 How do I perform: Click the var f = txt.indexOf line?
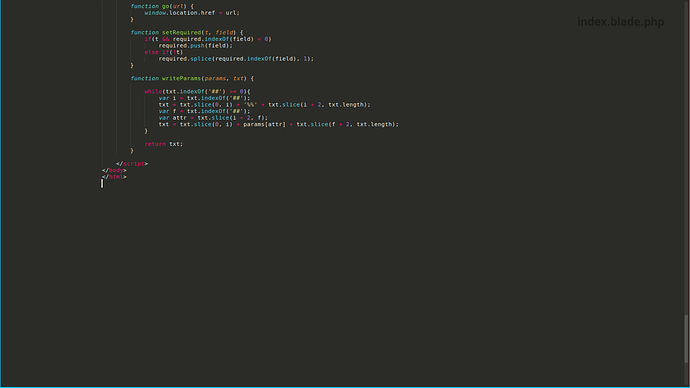(x=204, y=111)
